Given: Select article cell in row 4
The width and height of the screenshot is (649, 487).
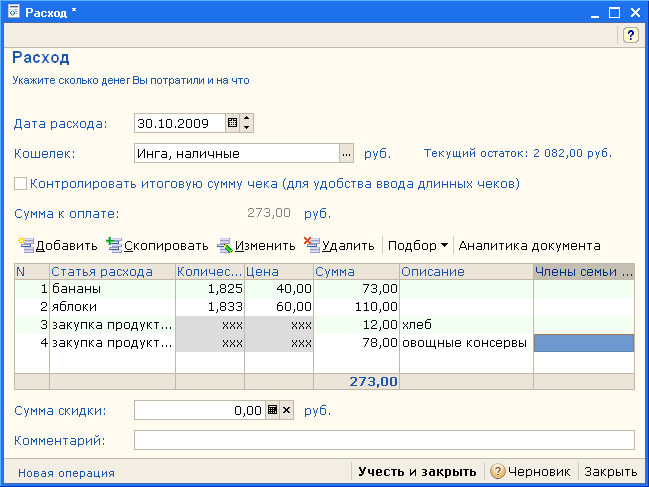Looking at the screenshot, I should pos(112,343).
